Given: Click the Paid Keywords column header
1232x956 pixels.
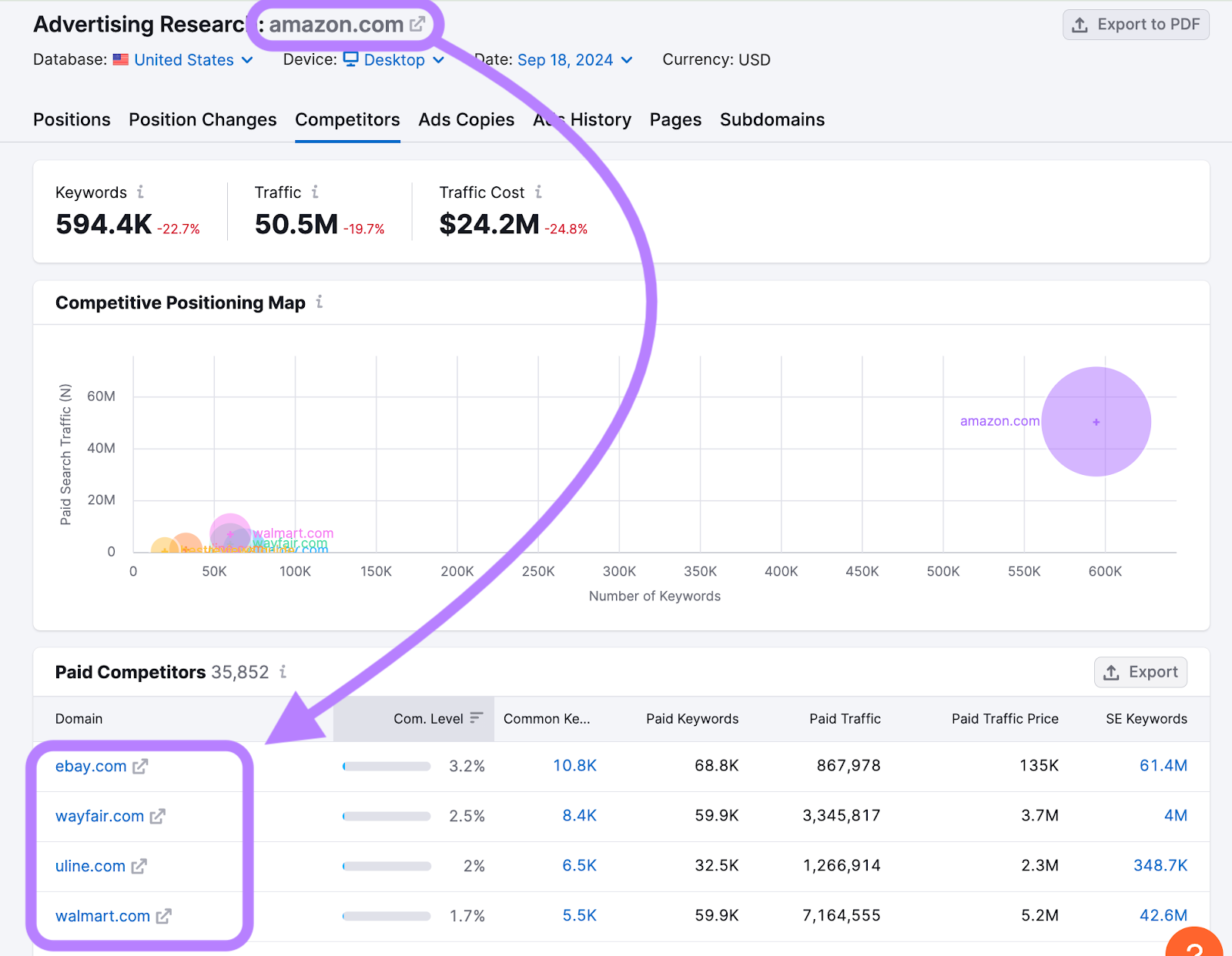Looking at the screenshot, I should click(692, 718).
